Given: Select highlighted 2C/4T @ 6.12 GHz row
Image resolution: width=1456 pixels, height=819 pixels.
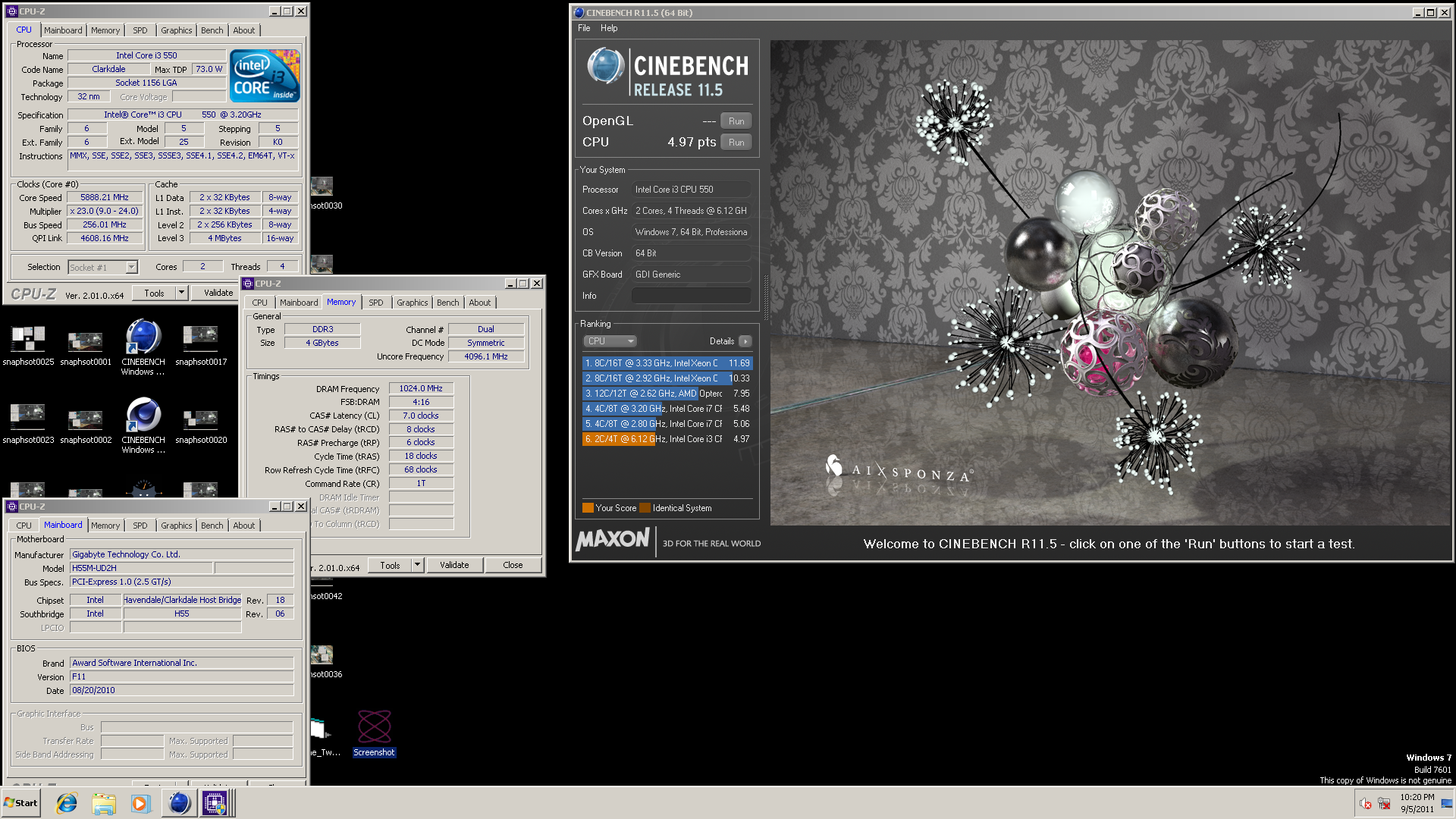Looking at the screenshot, I should (x=667, y=439).
